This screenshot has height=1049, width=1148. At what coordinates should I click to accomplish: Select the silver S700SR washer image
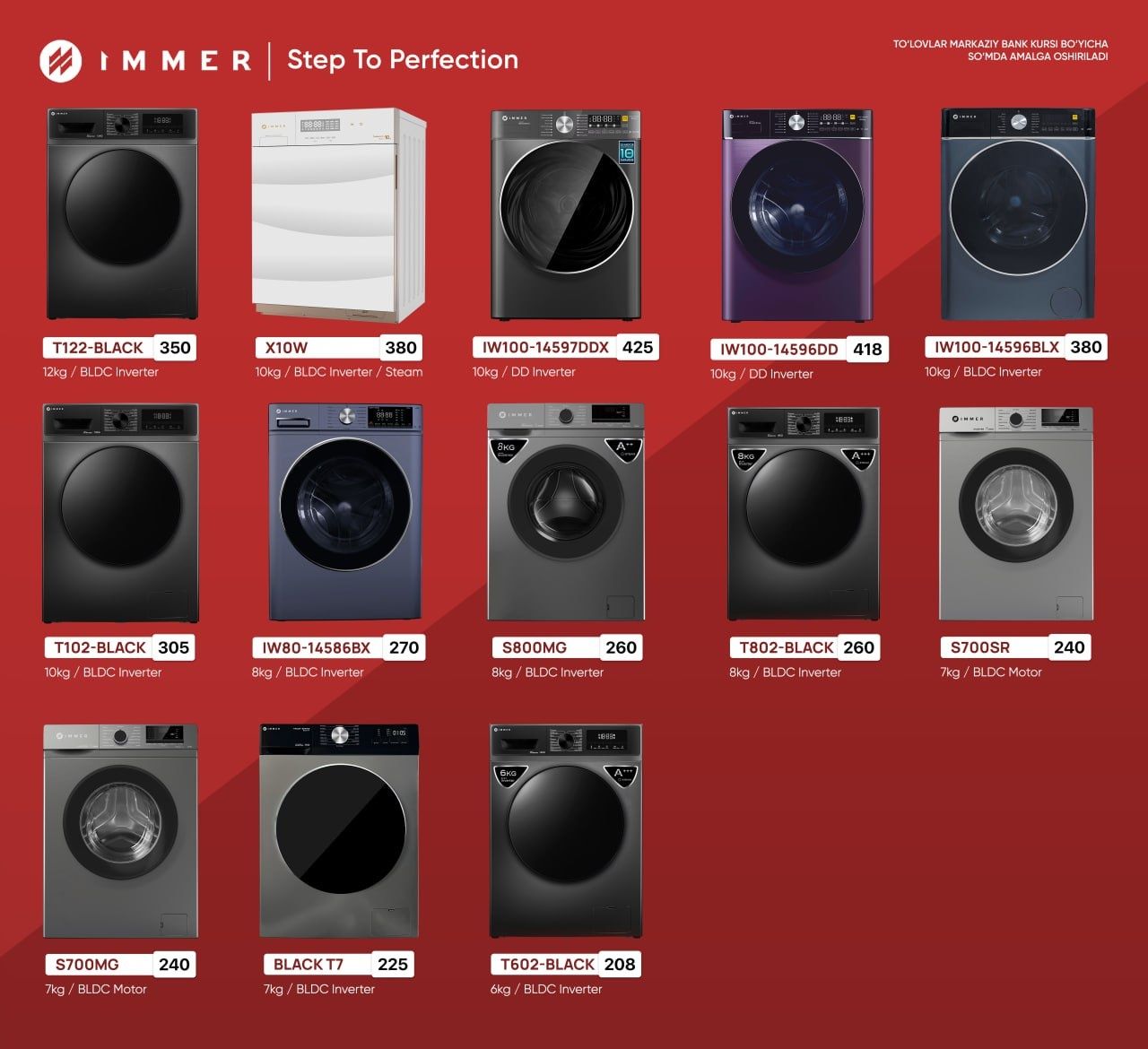point(1016,514)
